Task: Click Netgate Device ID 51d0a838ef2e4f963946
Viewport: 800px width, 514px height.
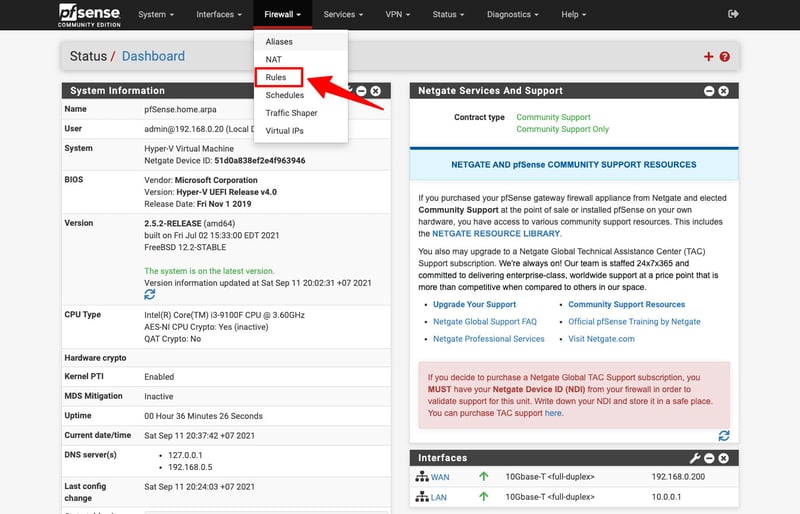Action: pos(260,160)
